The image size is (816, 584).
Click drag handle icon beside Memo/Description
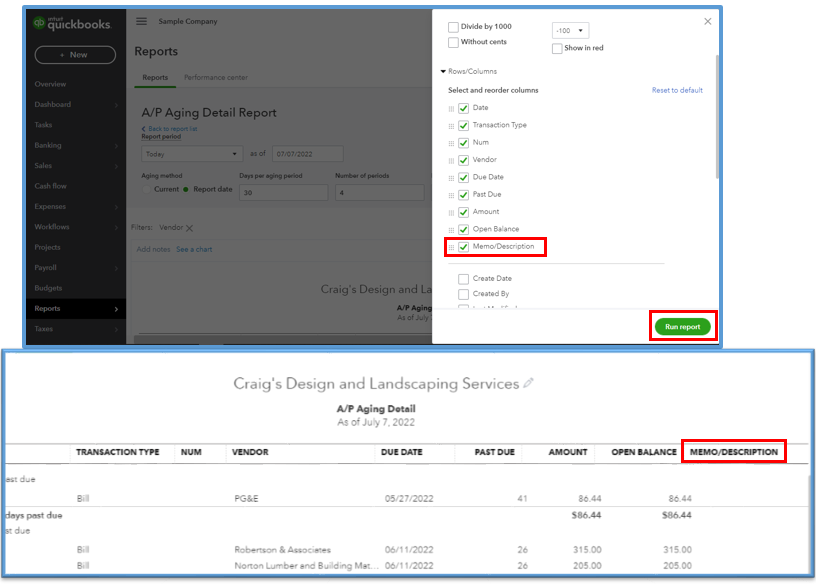coord(451,247)
